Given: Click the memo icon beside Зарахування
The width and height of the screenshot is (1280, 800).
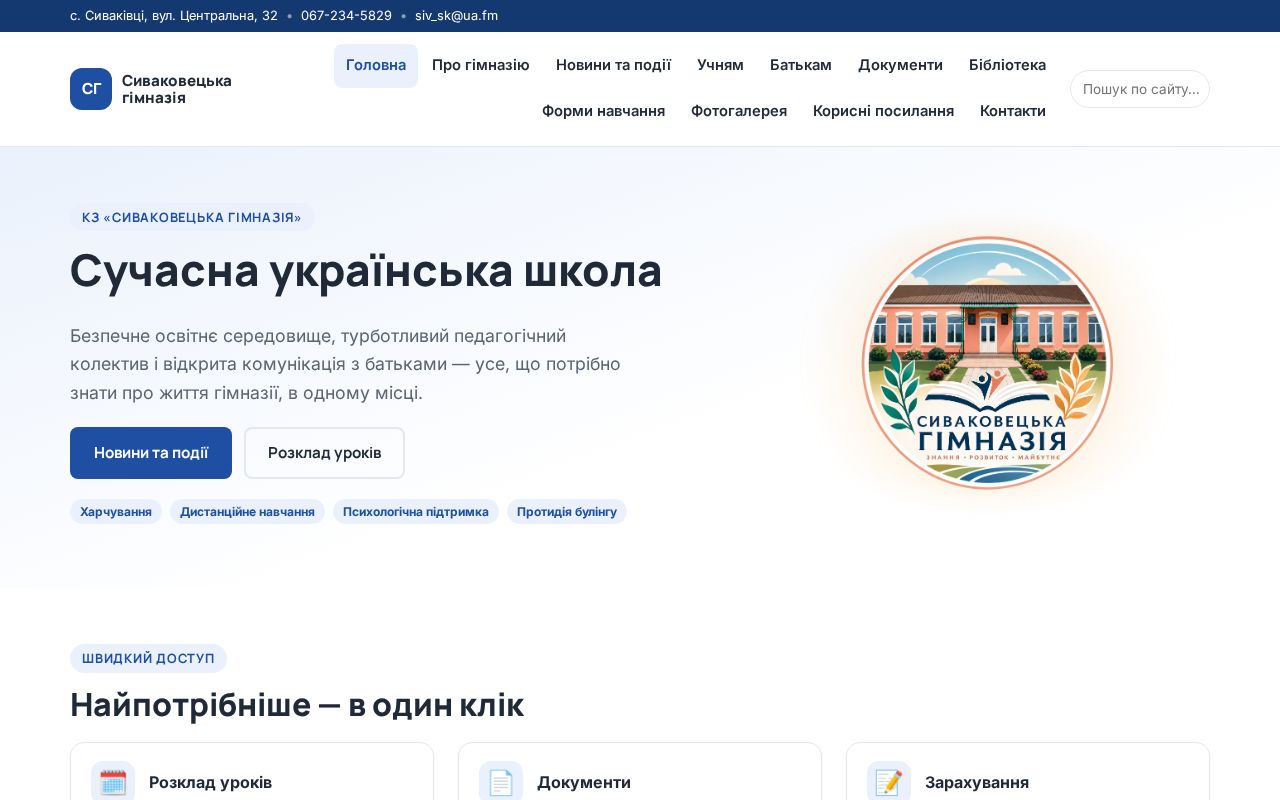Looking at the screenshot, I should [x=889, y=782].
